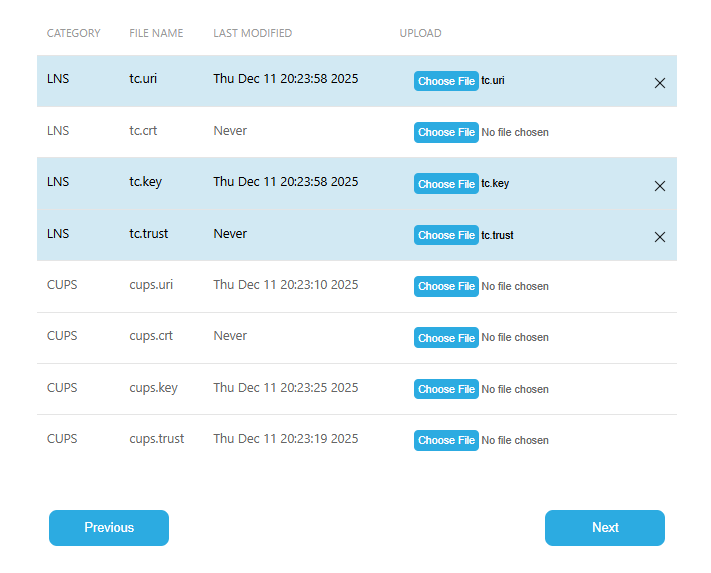Image resolution: width=711 pixels, height=573 pixels.
Task: Return with the Previous button
Action: pos(109,528)
